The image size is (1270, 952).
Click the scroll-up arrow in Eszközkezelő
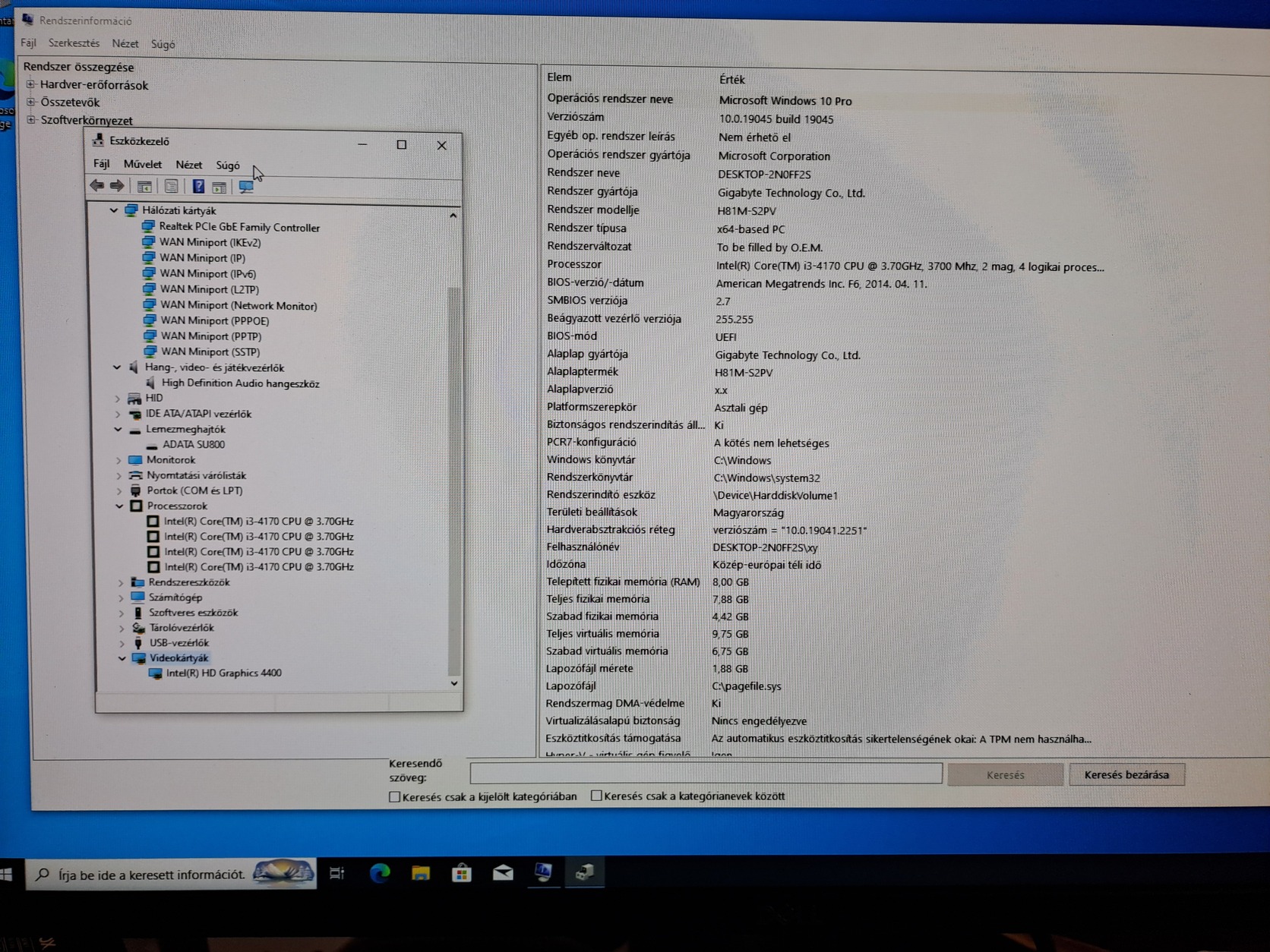[x=453, y=216]
